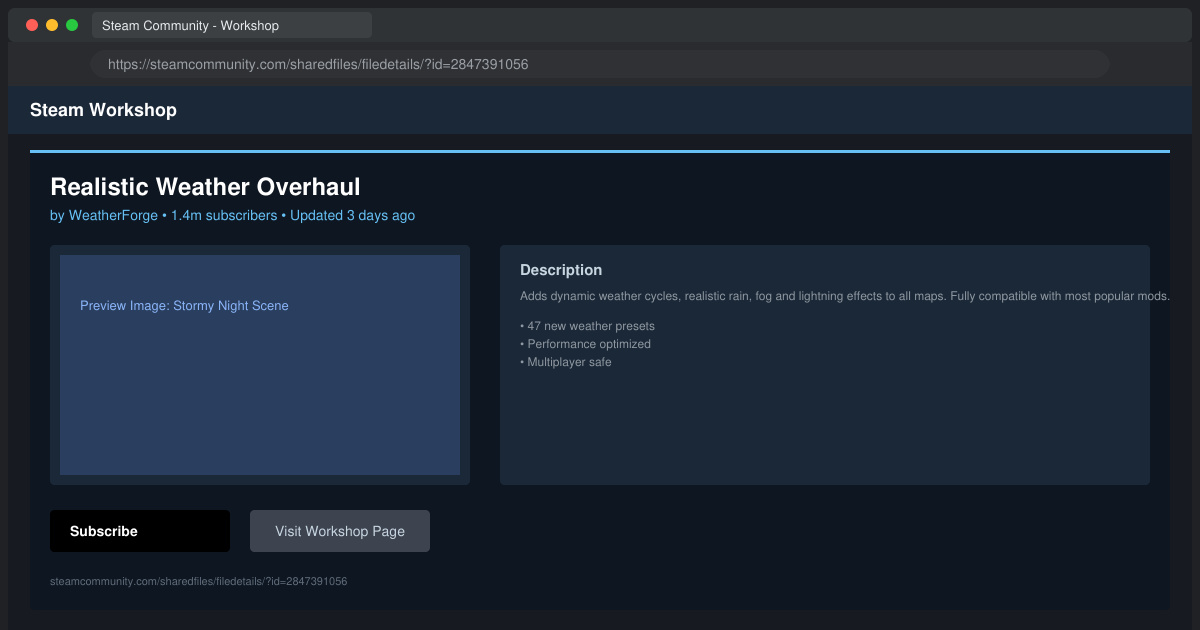Click the description sentence about dynamic weather cycles
Image resolution: width=1200 pixels, height=630 pixels.
845,296
